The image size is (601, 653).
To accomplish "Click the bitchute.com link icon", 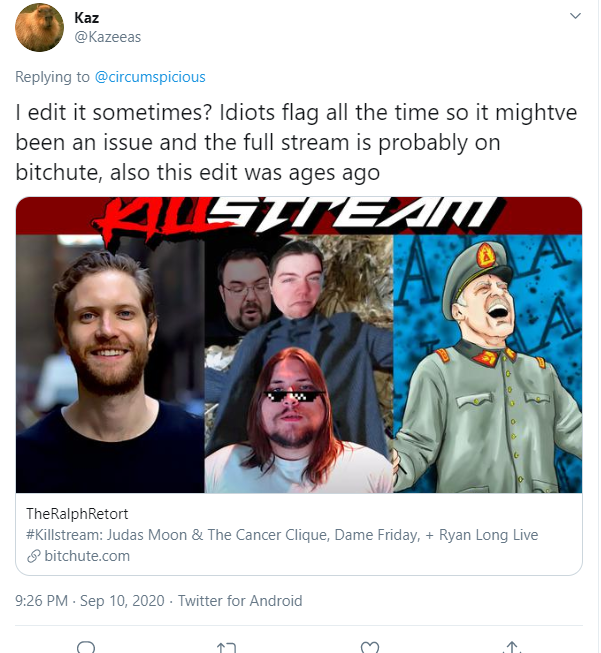I will [x=34, y=556].
